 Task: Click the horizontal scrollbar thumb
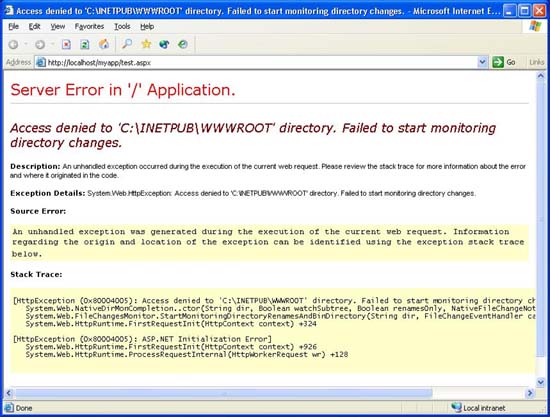(224, 393)
